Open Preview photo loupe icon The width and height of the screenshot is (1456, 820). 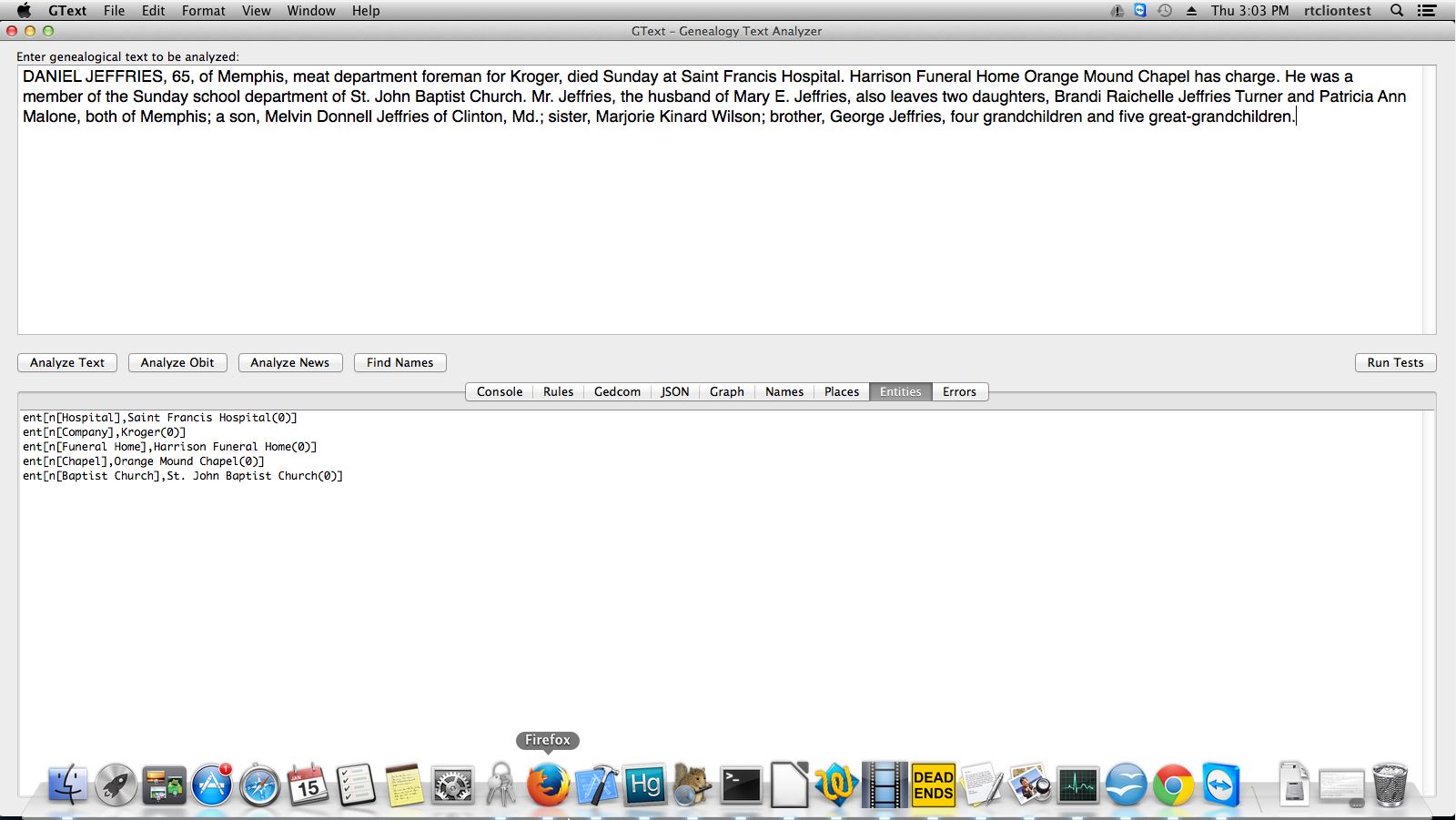[1029, 785]
